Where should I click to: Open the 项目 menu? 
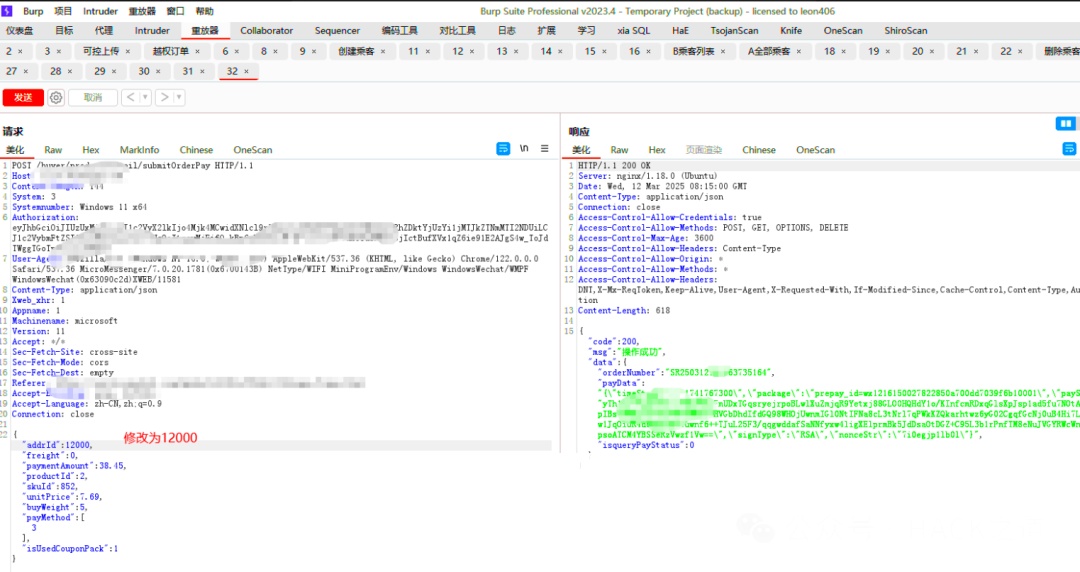(x=63, y=11)
